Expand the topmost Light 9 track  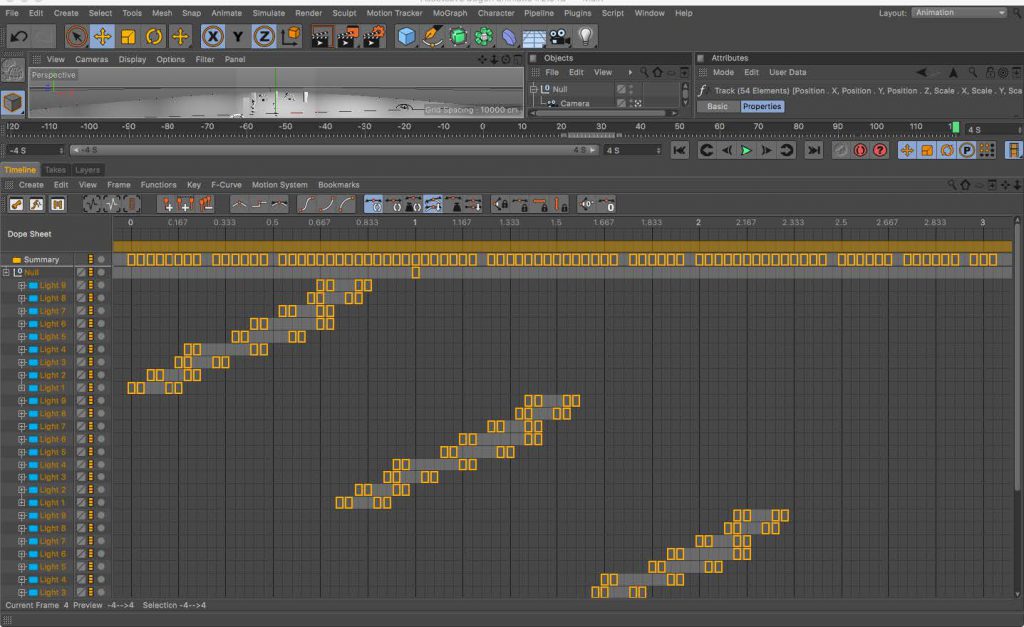click(22, 285)
